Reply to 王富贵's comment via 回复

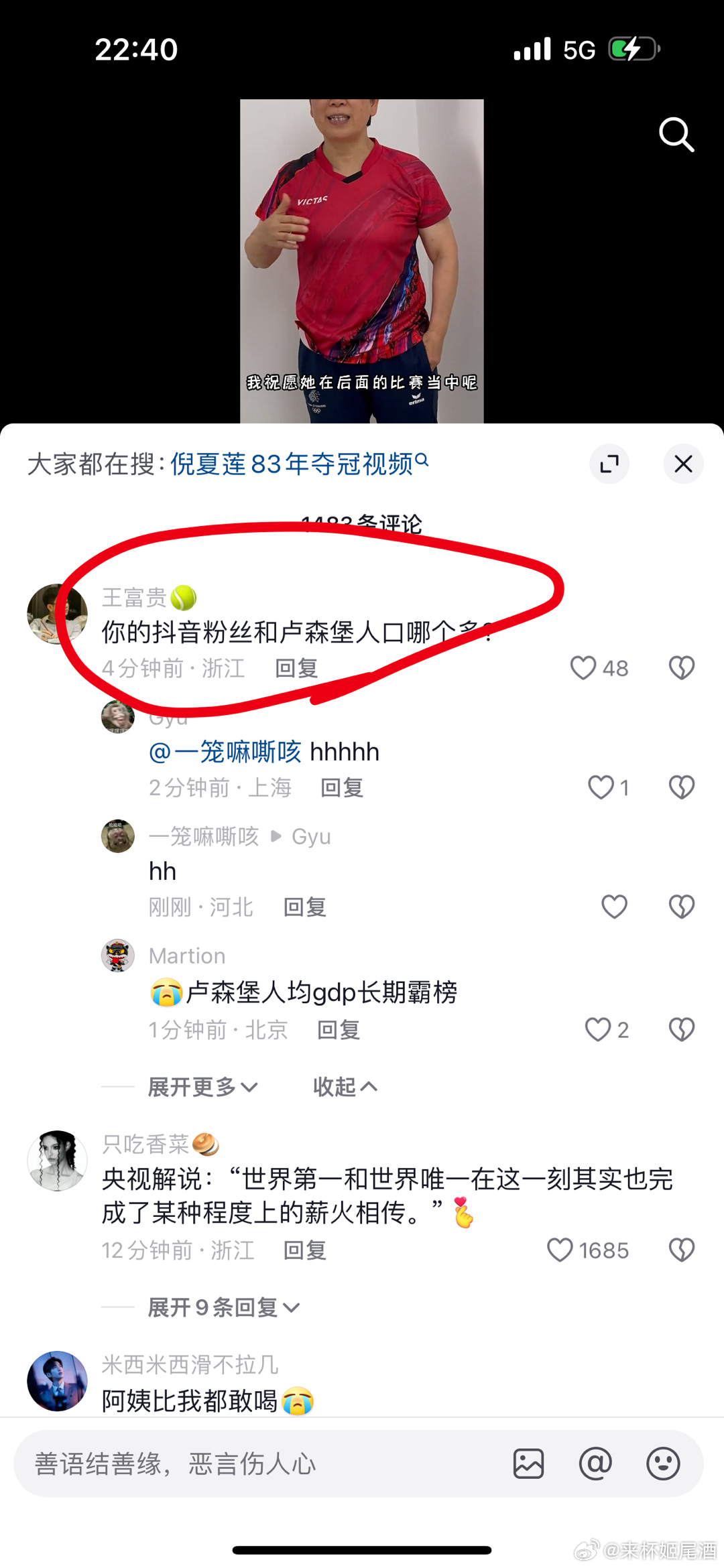pos(296,668)
